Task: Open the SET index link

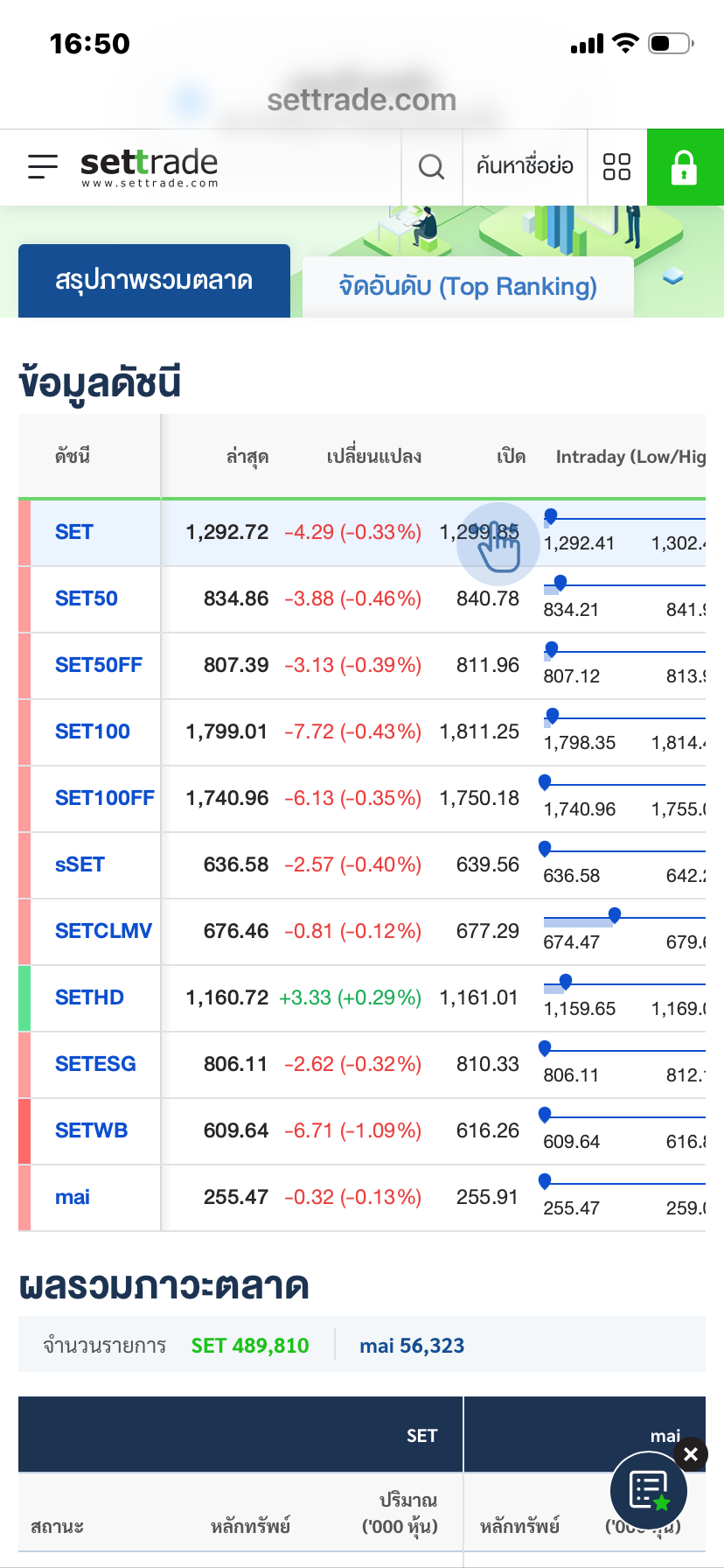Action: coord(74,532)
